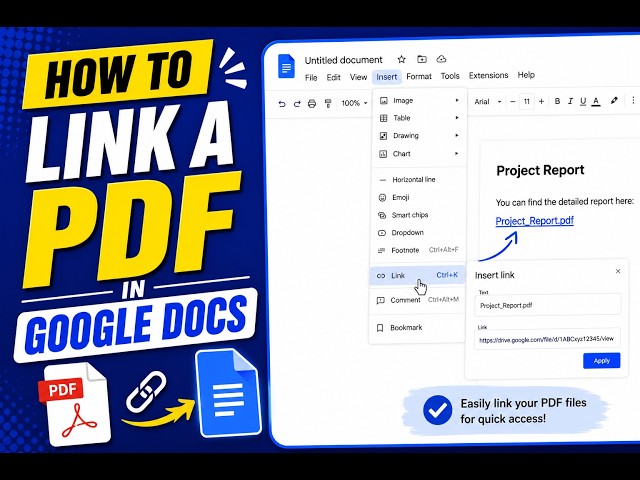Open the text color picker

tap(596, 102)
